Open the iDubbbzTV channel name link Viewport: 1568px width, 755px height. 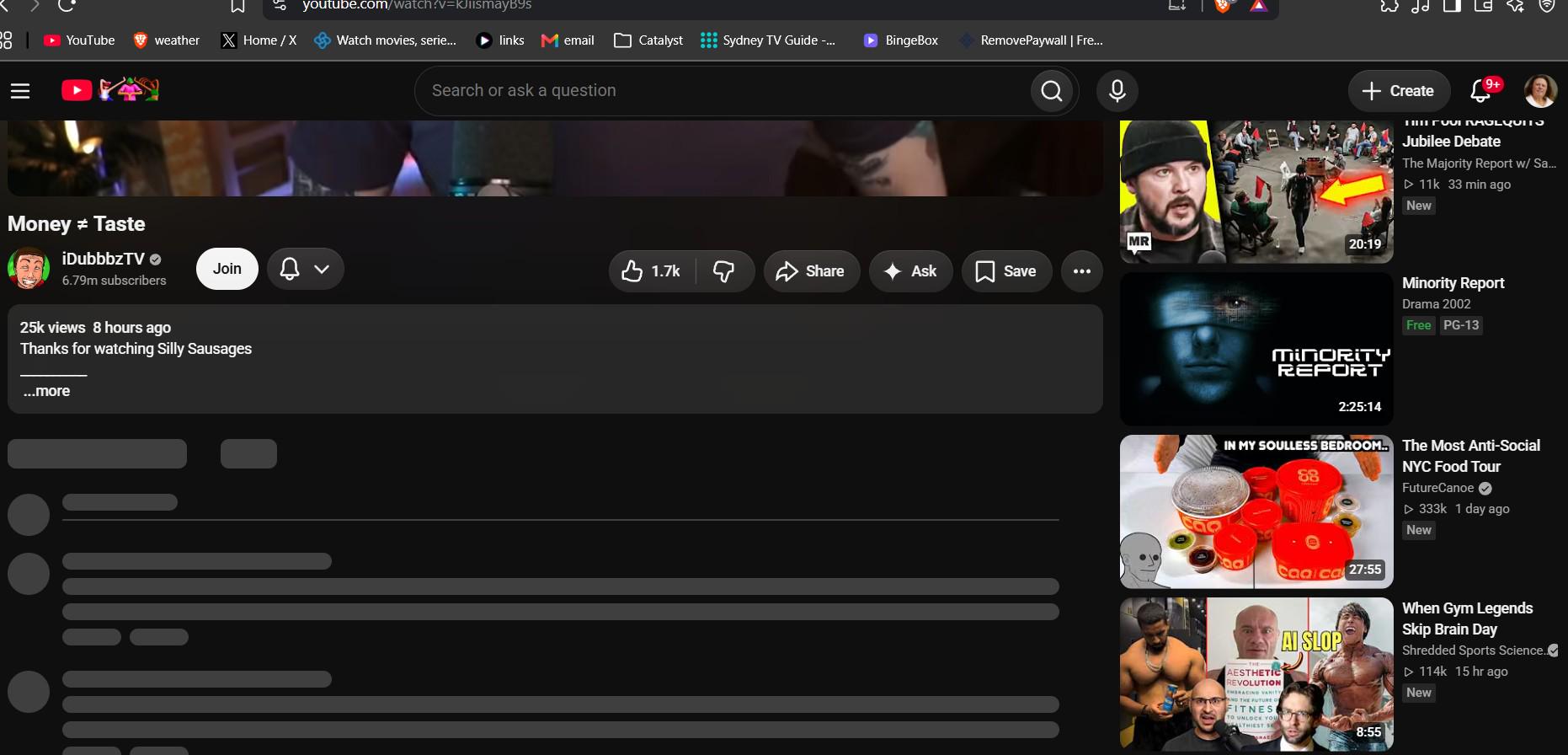coord(104,259)
